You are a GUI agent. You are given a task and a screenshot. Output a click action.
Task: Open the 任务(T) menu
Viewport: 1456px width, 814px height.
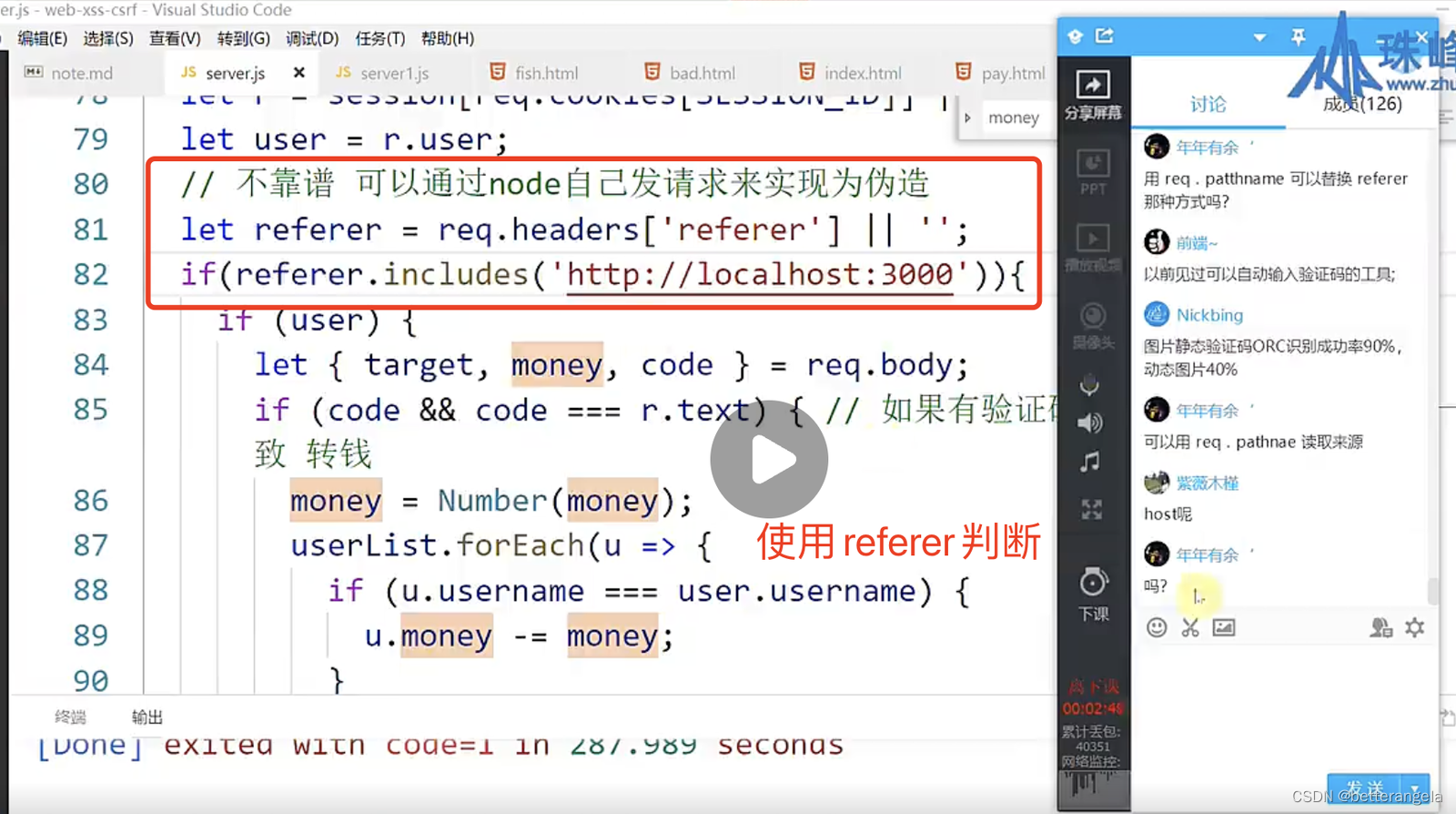pyautogui.click(x=379, y=38)
